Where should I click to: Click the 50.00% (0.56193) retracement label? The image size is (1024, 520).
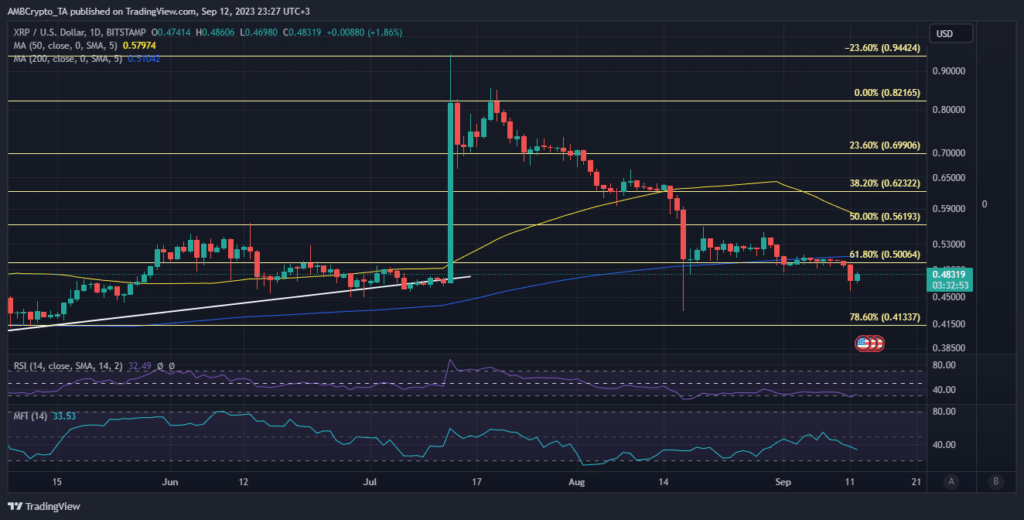[x=866, y=217]
